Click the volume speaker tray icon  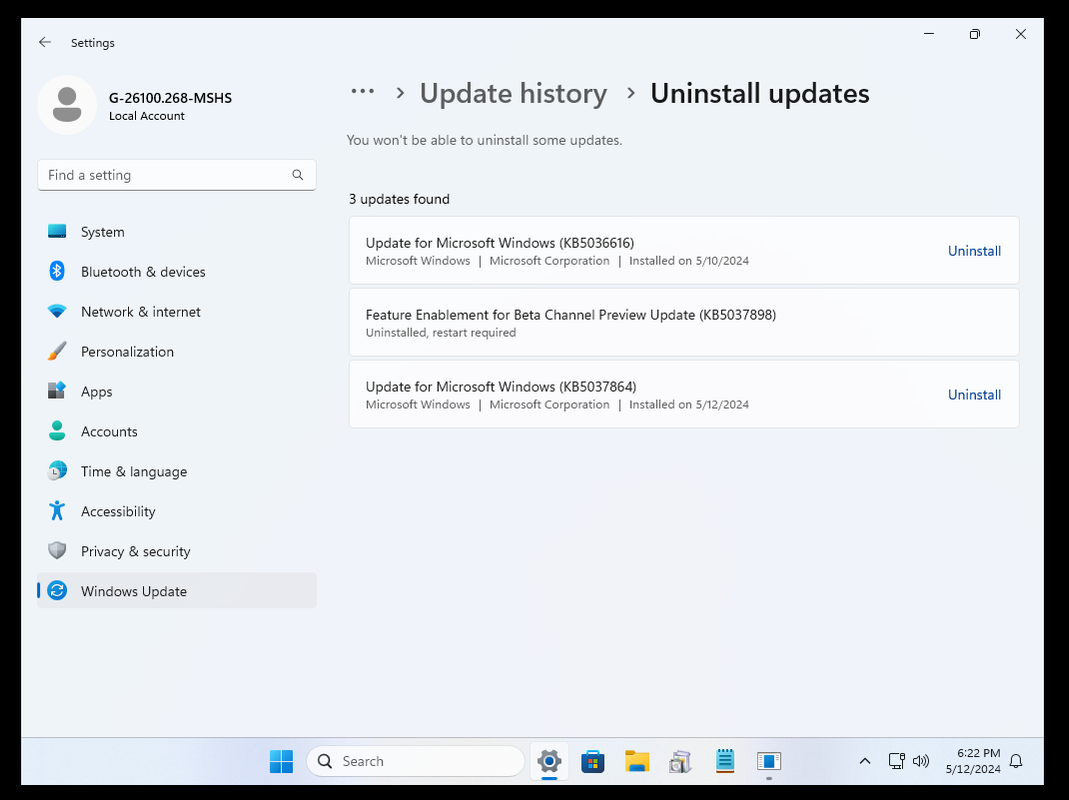point(921,761)
